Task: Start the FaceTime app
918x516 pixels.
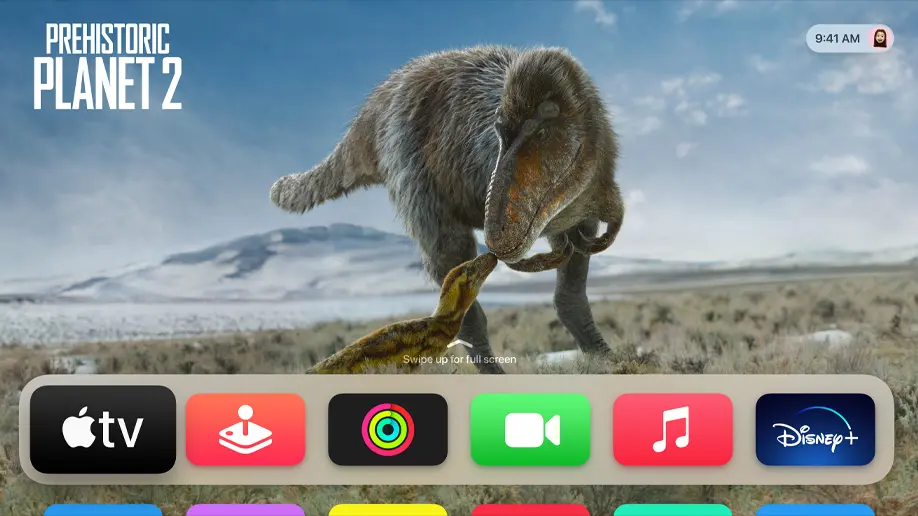Action: coord(530,429)
